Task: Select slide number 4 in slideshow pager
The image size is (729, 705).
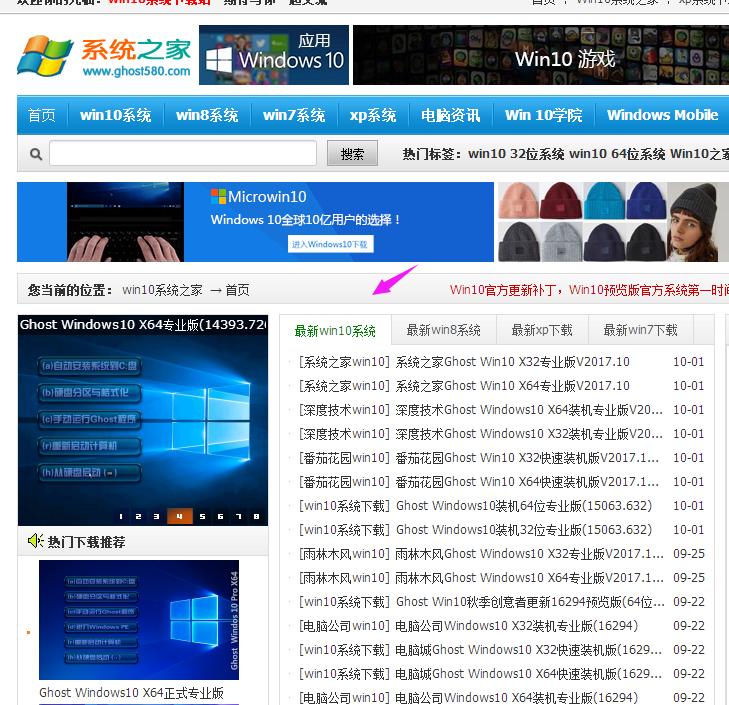Action: pyautogui.click(x=180, y=517)
